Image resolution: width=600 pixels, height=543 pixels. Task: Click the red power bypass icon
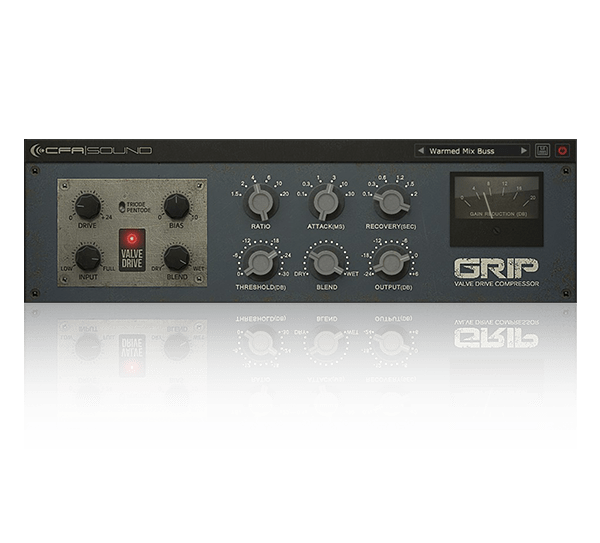562,151
